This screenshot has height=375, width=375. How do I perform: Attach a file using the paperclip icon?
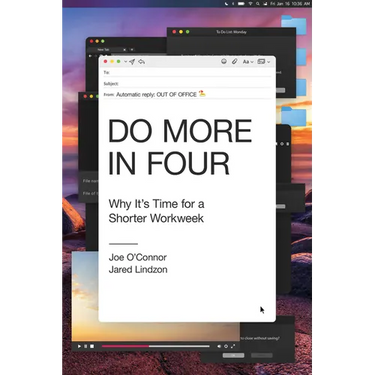coord(234,62)
